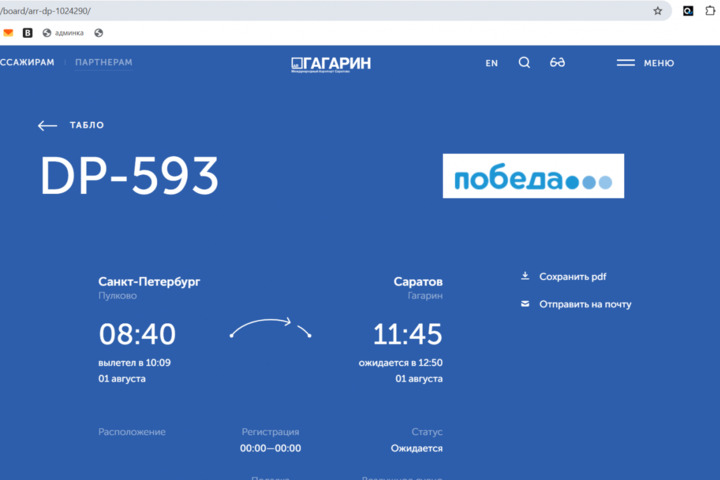The height and width of the screenshot is (480, 720).
Task: Click the Гагарин arrival airport name
Action: pyautogui.click(x=425, y=296)
